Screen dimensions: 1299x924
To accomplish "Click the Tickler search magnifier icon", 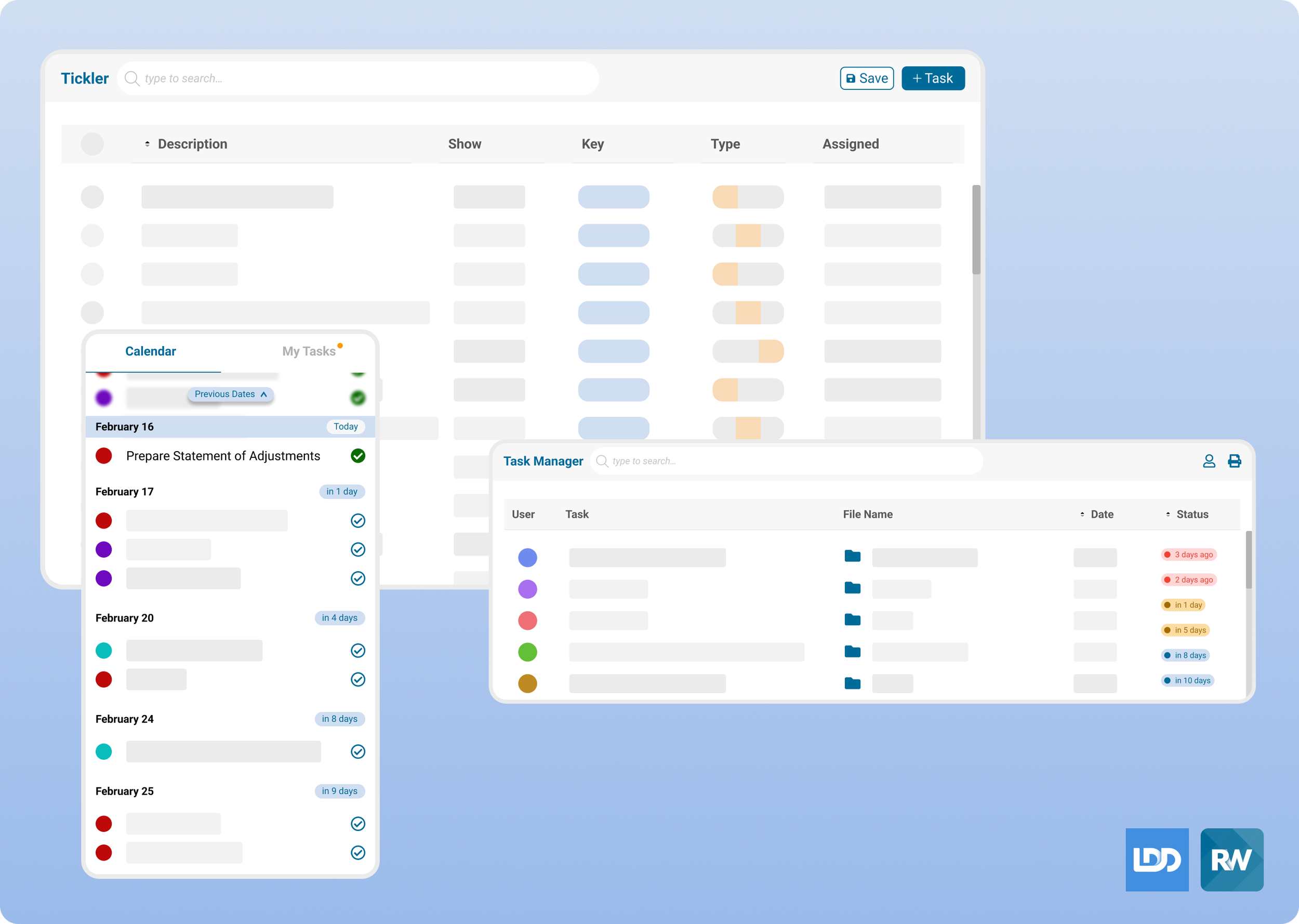I will 131,78.
